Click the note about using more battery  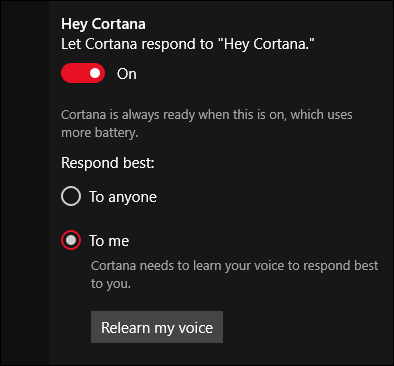click(207, 124)
